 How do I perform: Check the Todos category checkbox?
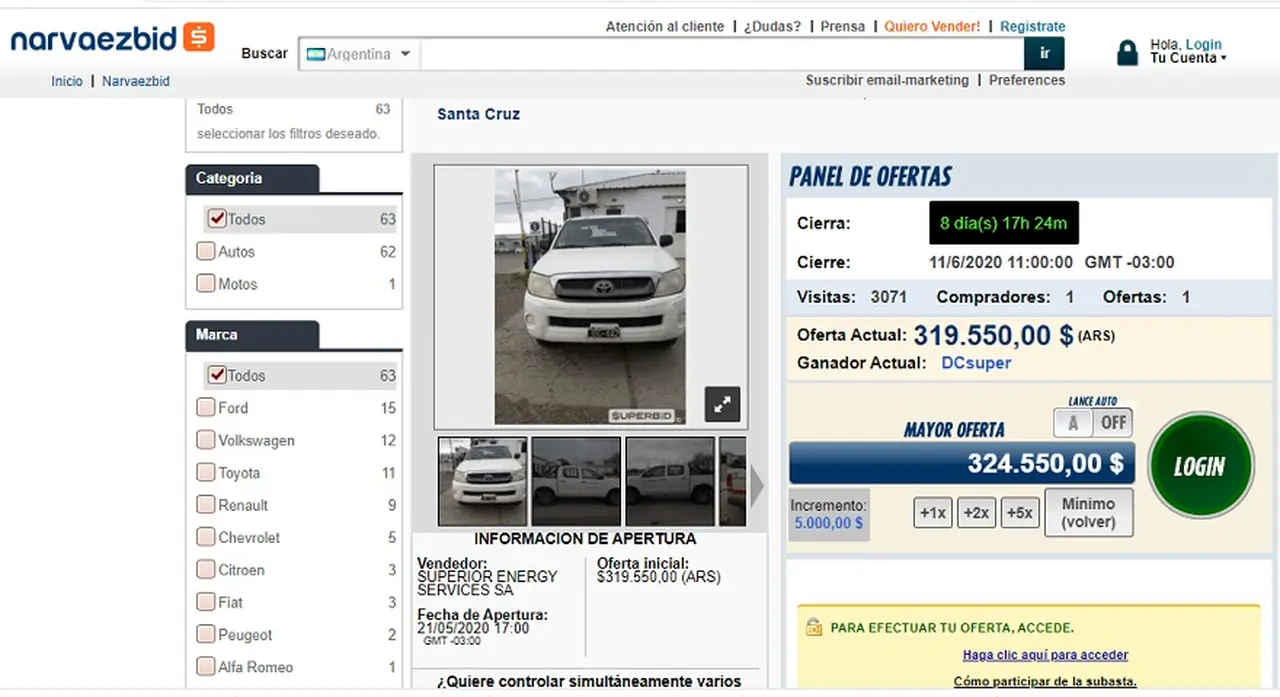pos(217,218)
